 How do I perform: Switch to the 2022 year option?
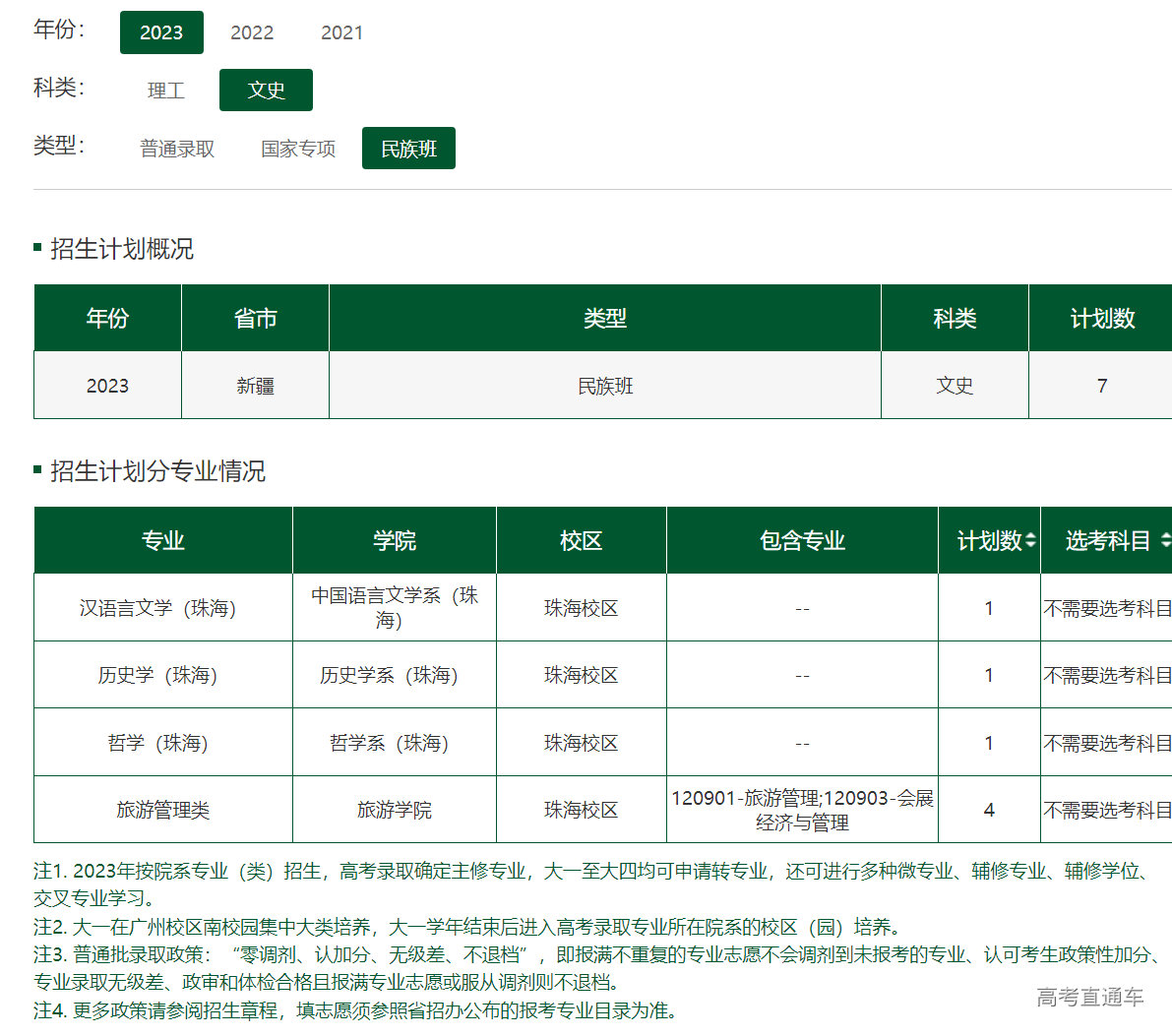(252, 32)
